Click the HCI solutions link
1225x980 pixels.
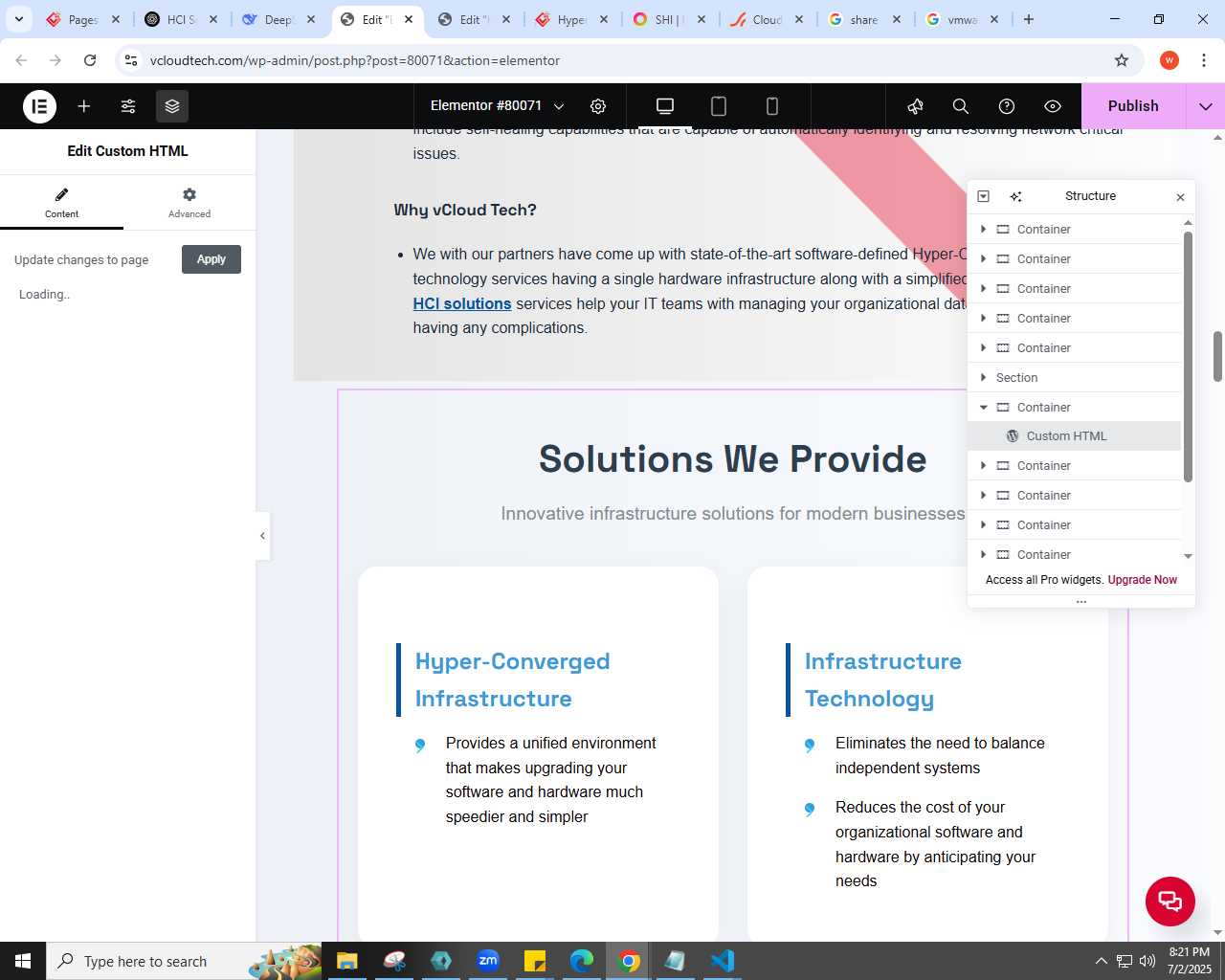pyautogui.click(x=462, y=303)
